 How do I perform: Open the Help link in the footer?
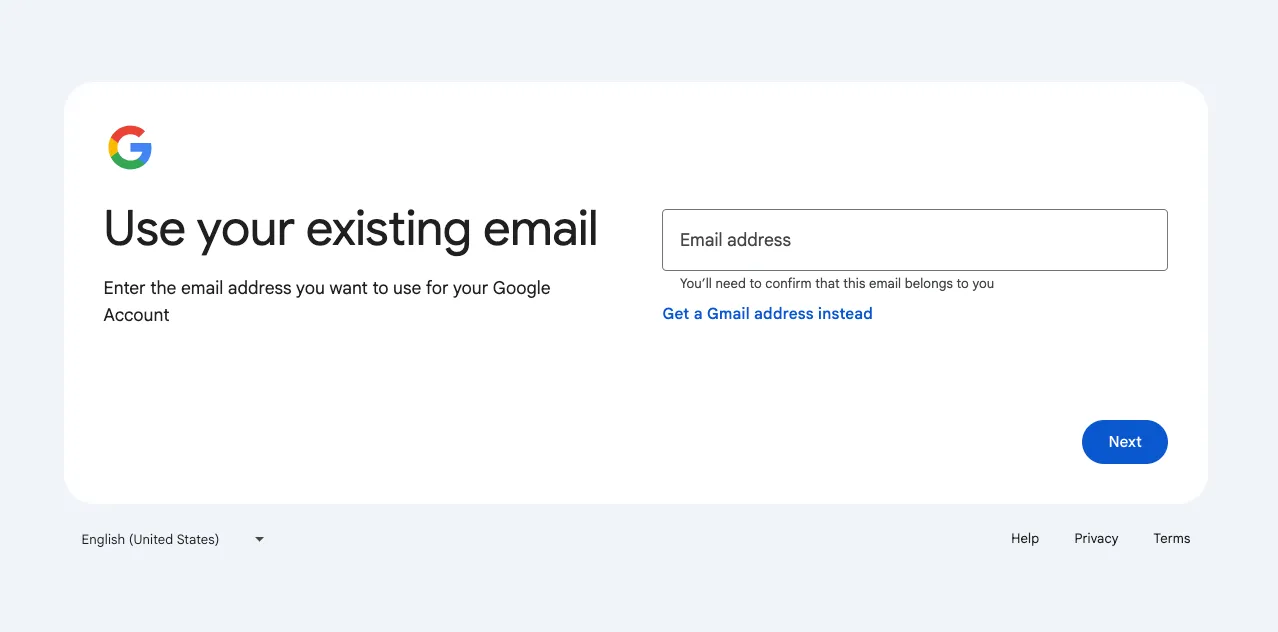point(1025,539)
